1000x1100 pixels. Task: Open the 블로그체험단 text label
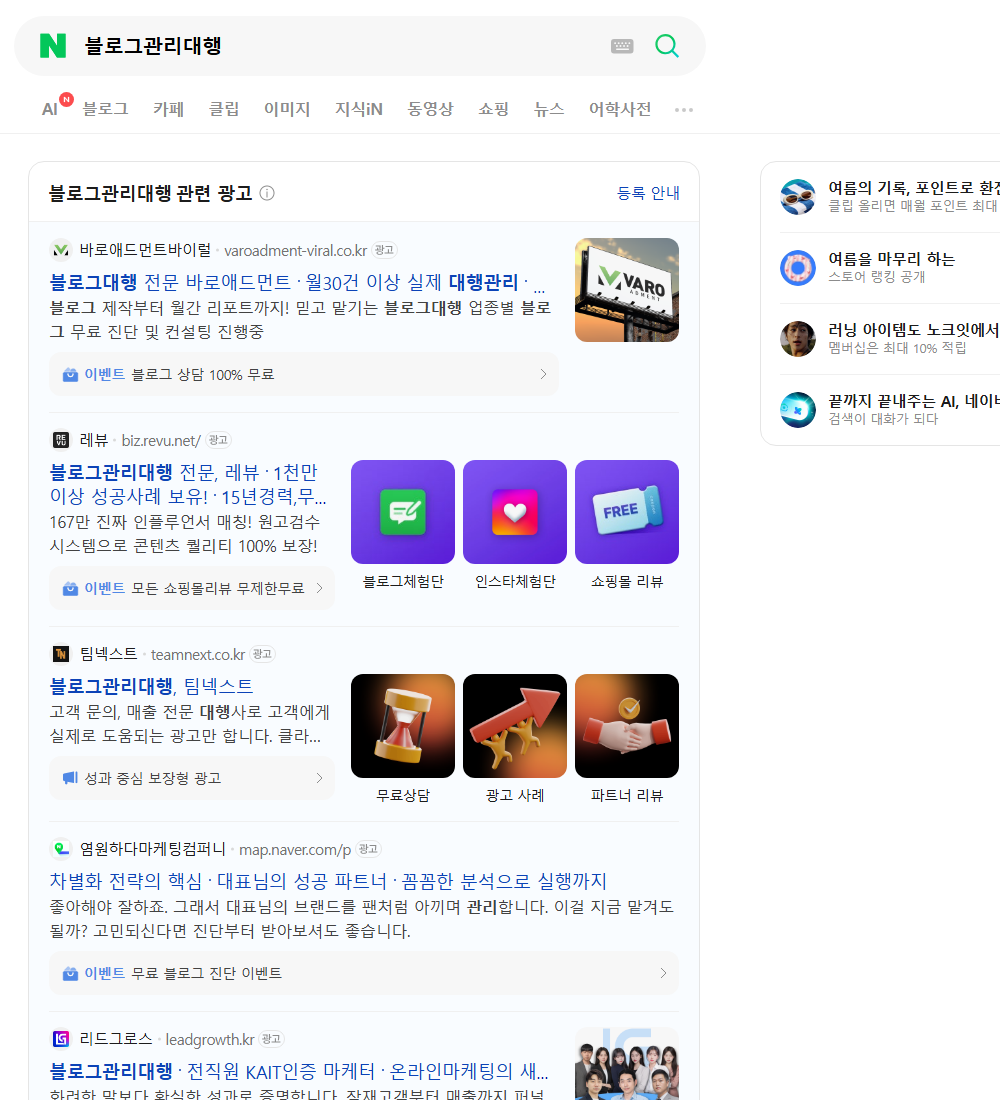point(403,582)
